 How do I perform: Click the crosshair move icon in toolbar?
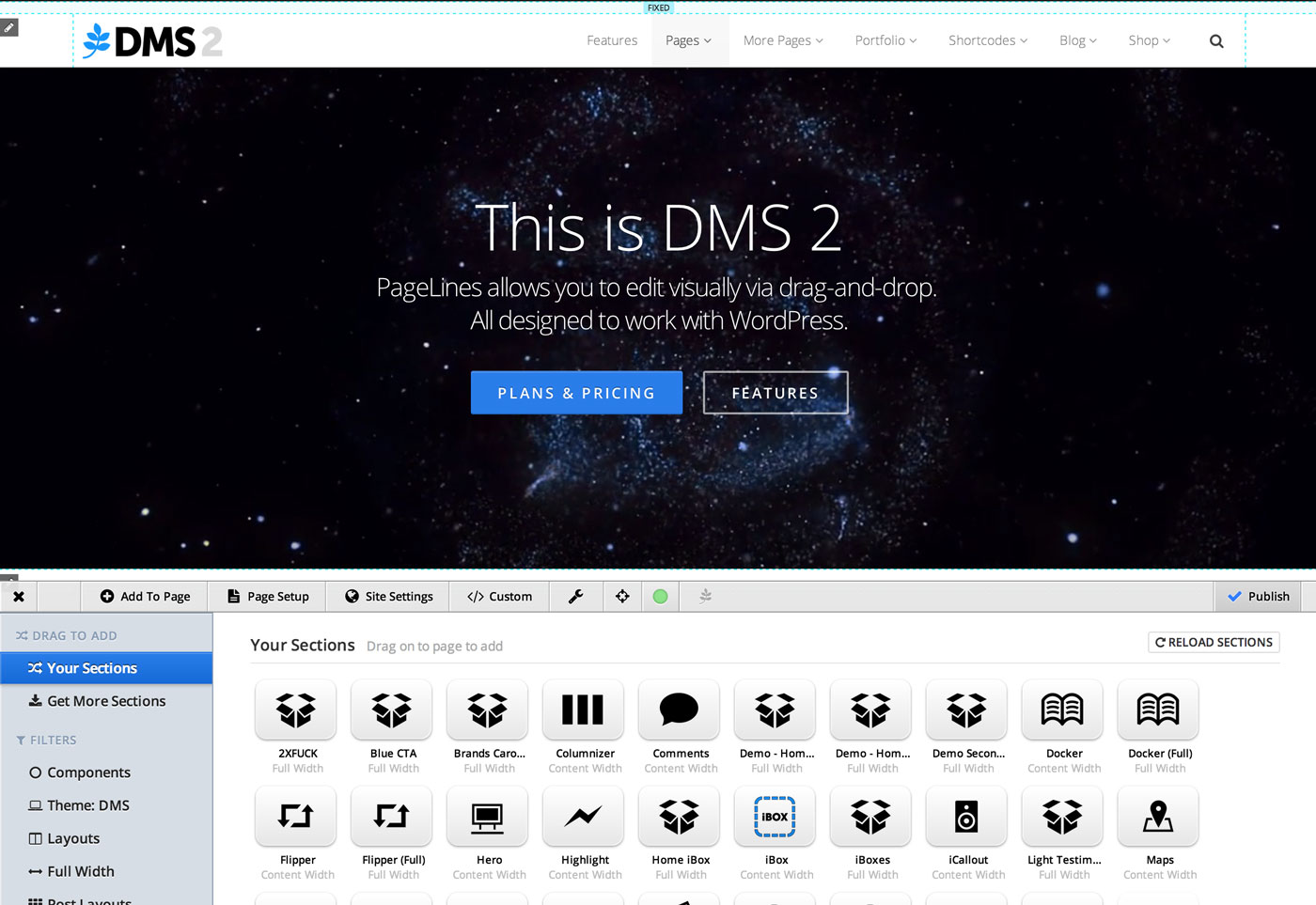coord(622,597)
